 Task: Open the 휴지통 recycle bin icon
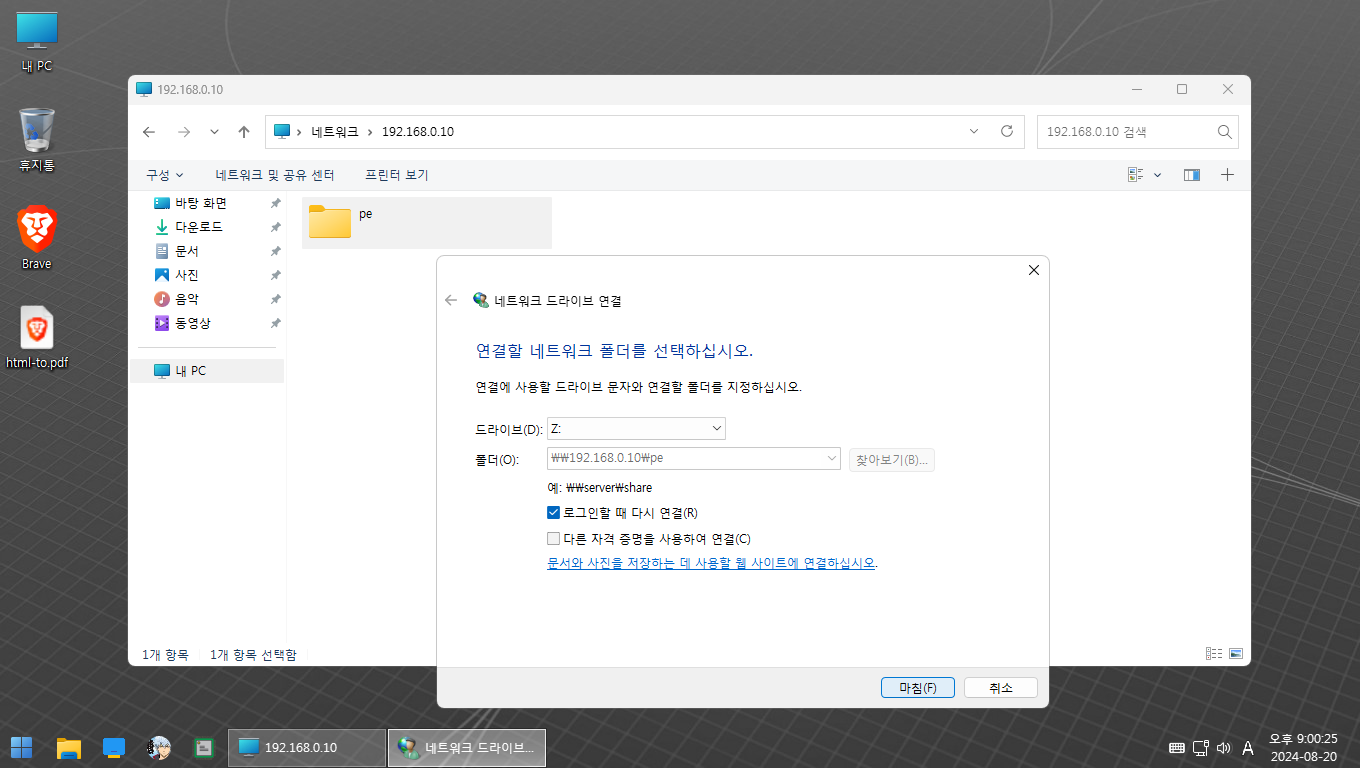point(37,139)
